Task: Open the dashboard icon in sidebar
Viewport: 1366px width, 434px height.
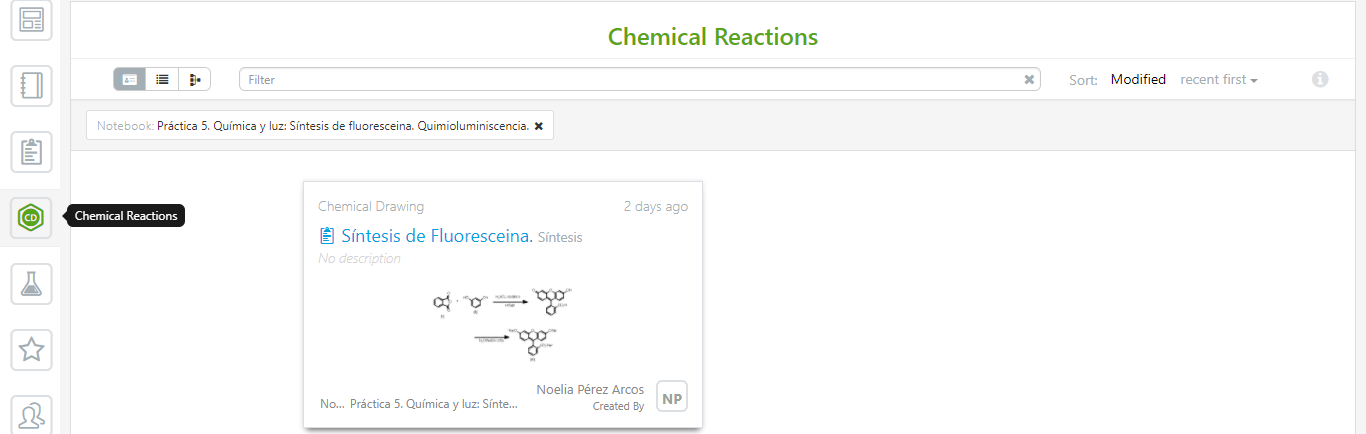Action: point(31,20)
